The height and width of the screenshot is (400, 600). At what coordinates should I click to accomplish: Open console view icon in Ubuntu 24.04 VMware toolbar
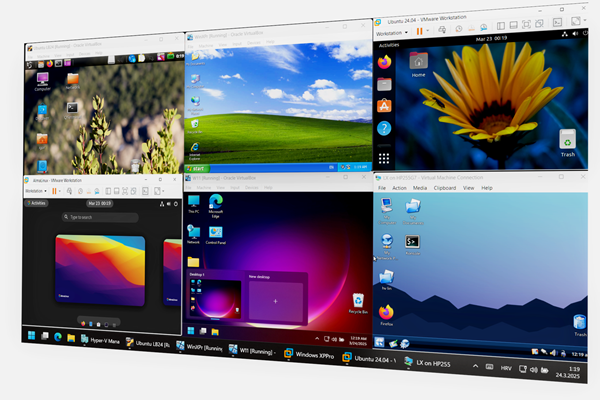558,22
